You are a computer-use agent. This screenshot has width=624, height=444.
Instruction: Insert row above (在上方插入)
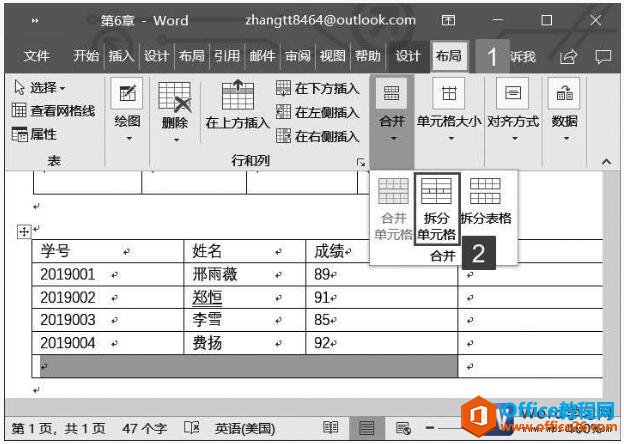point(238,105)
